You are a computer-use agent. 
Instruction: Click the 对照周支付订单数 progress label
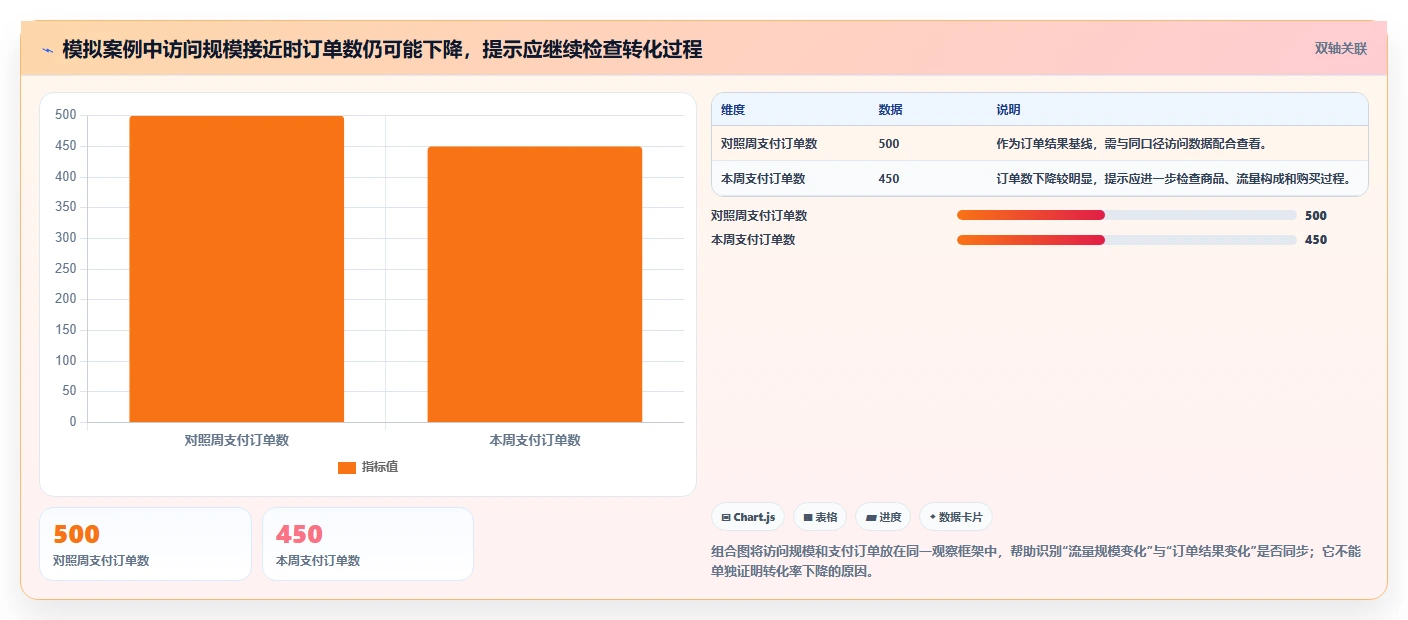click(x=759, y=215)
